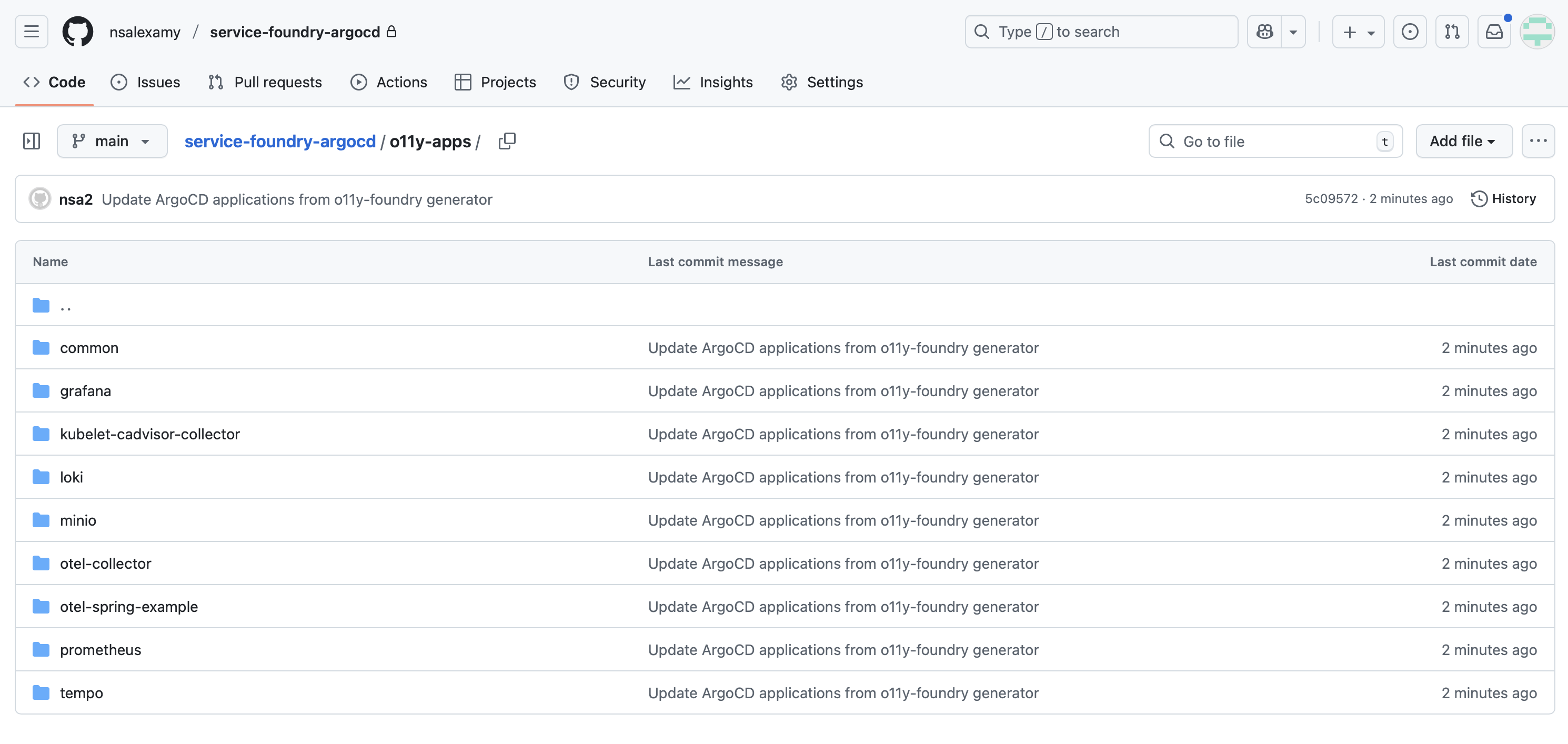Go to the GitHub homepage logo
Screen dimensions: 1568x744
(x=78, y=32)
